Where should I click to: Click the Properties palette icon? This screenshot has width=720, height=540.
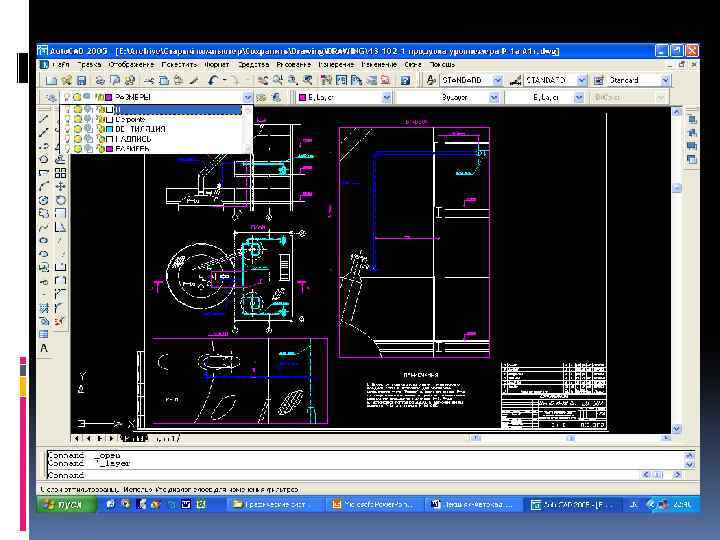tap(326, 81)
